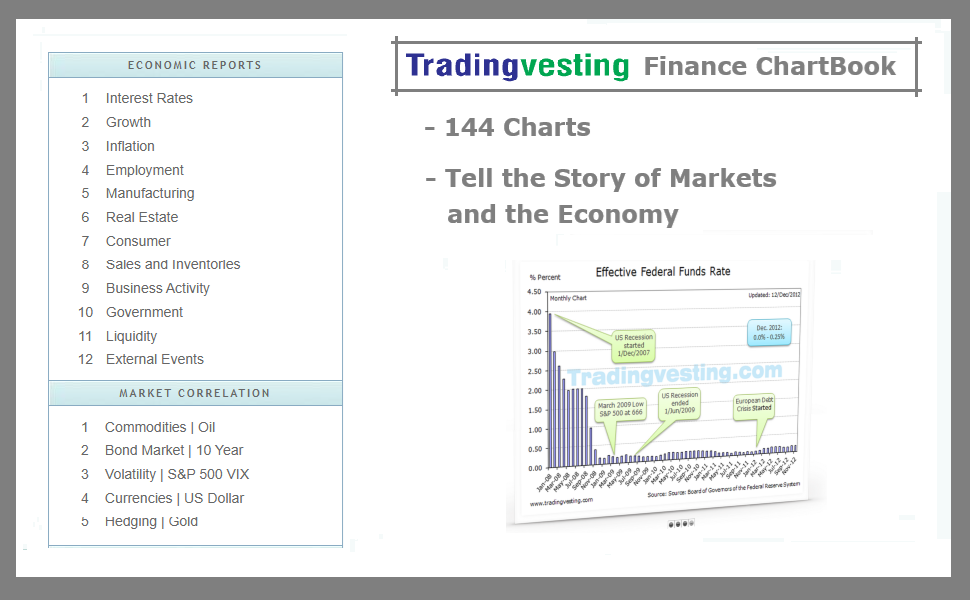Image resolution: width=970 pixels, height=600 pixels.
Task: Open the Interest Rates report
Action: click(149, 98)
